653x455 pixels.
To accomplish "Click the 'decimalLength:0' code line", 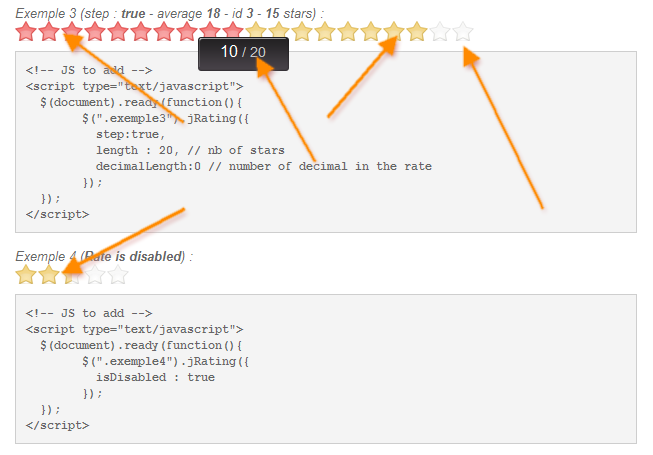I will point(264,166).
